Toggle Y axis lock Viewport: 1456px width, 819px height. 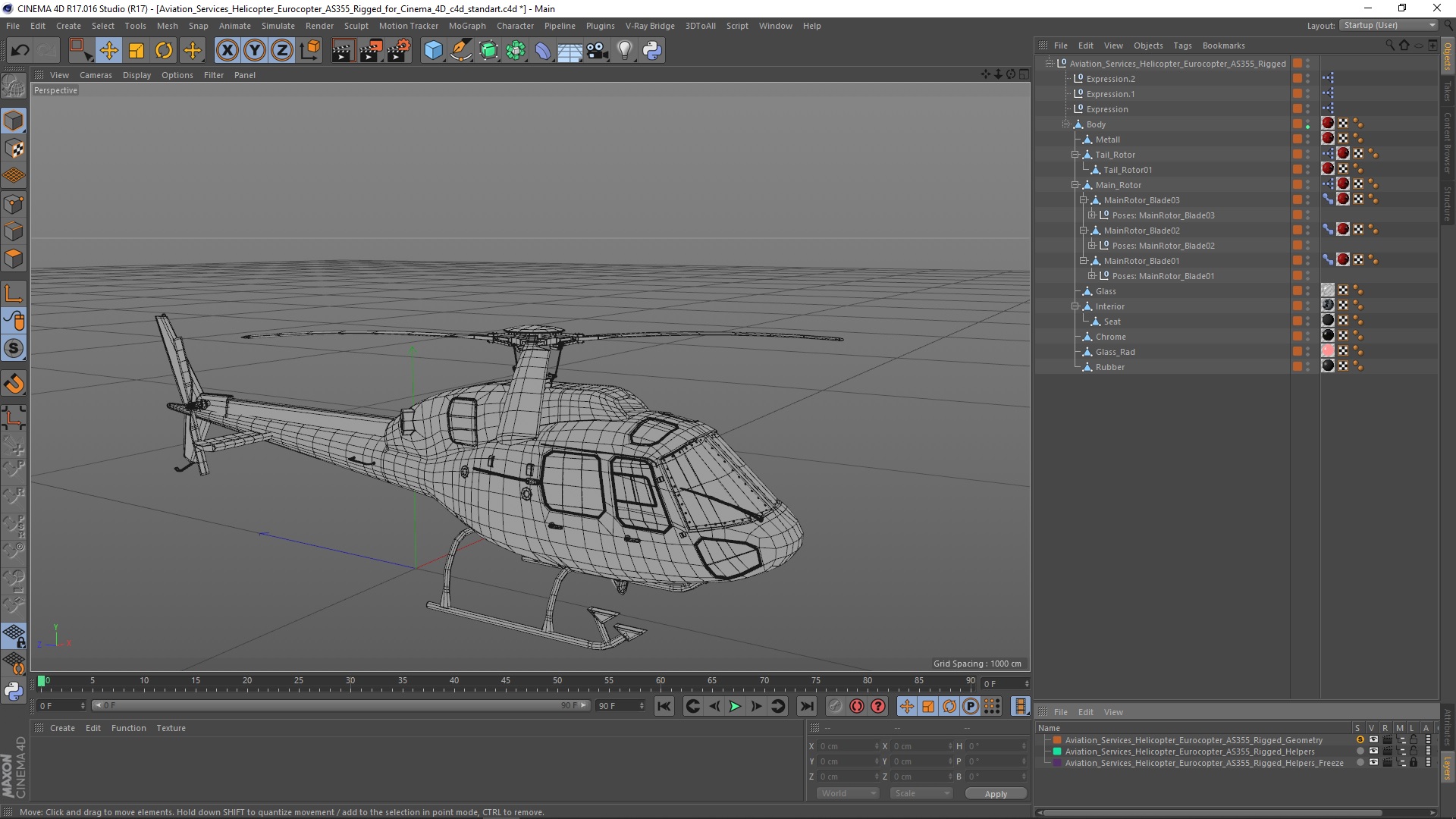coord(255,51)
